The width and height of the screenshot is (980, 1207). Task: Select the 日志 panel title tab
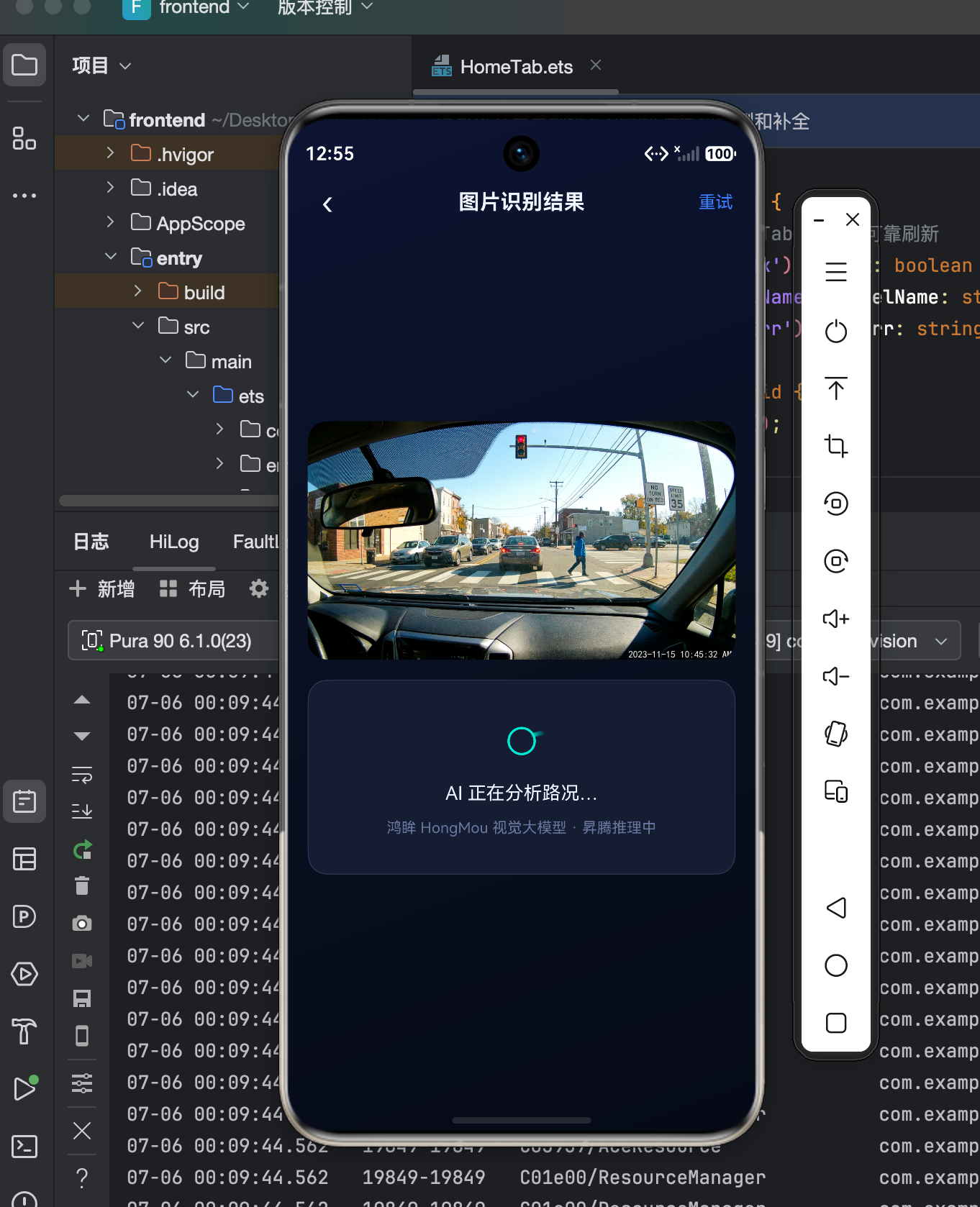point(91,542)
